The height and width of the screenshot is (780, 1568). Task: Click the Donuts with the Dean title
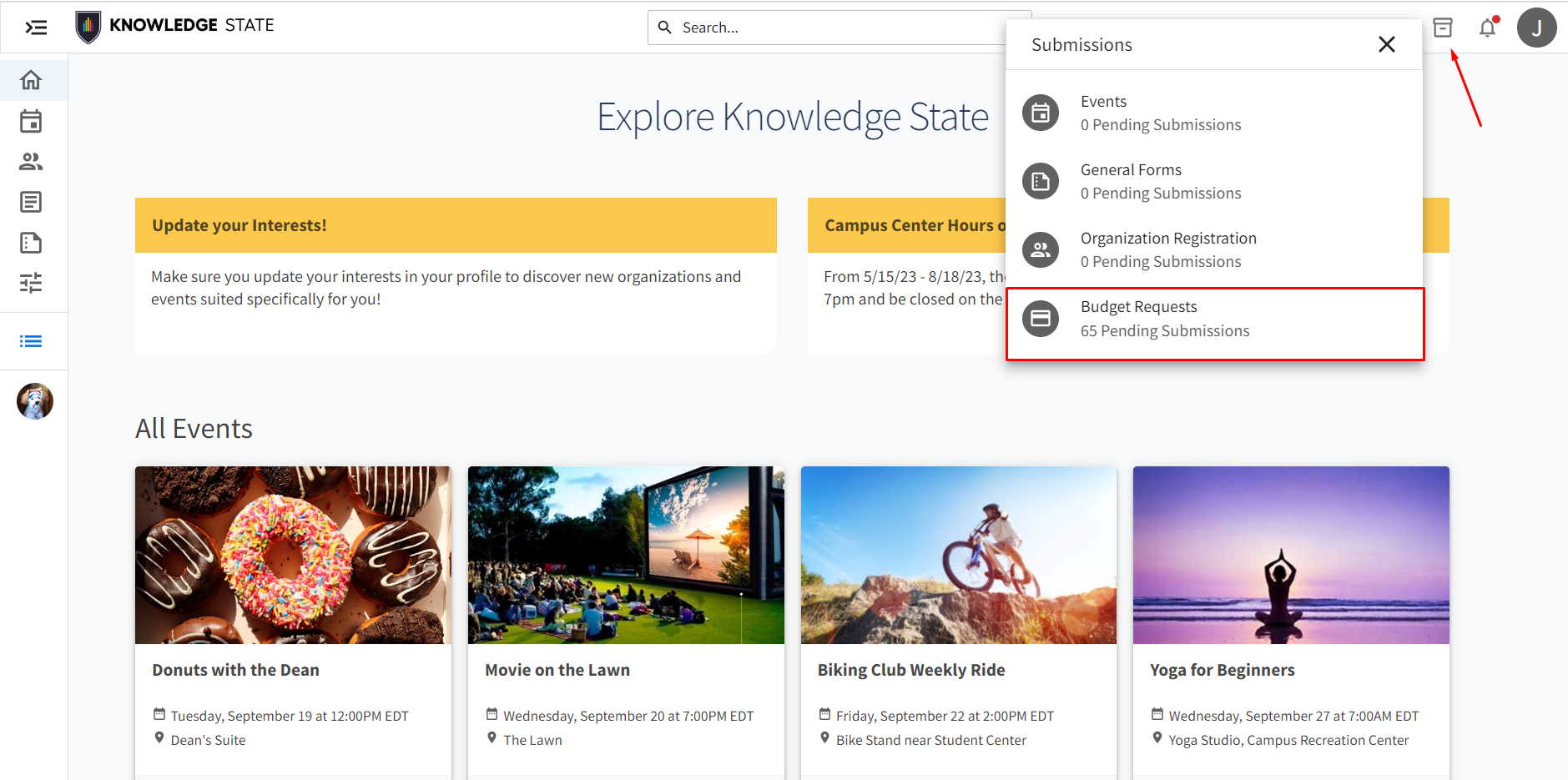(235, 670)
